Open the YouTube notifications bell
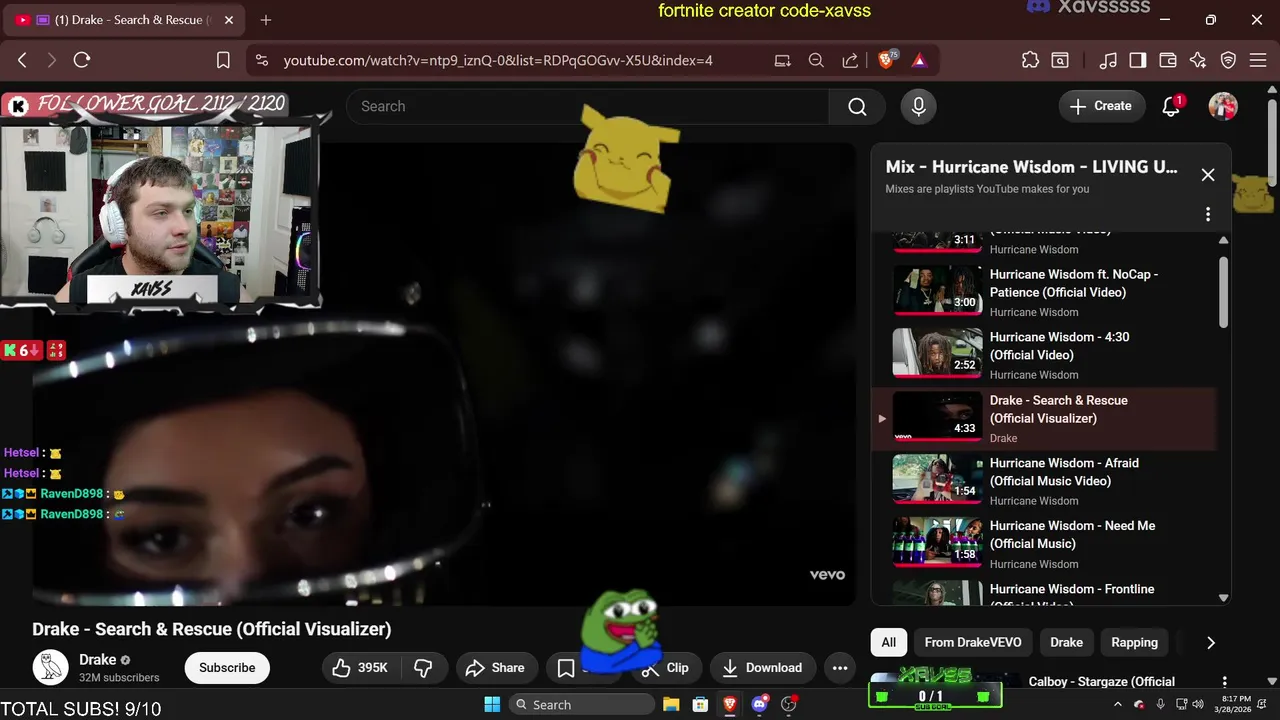 click(1171, 106)
